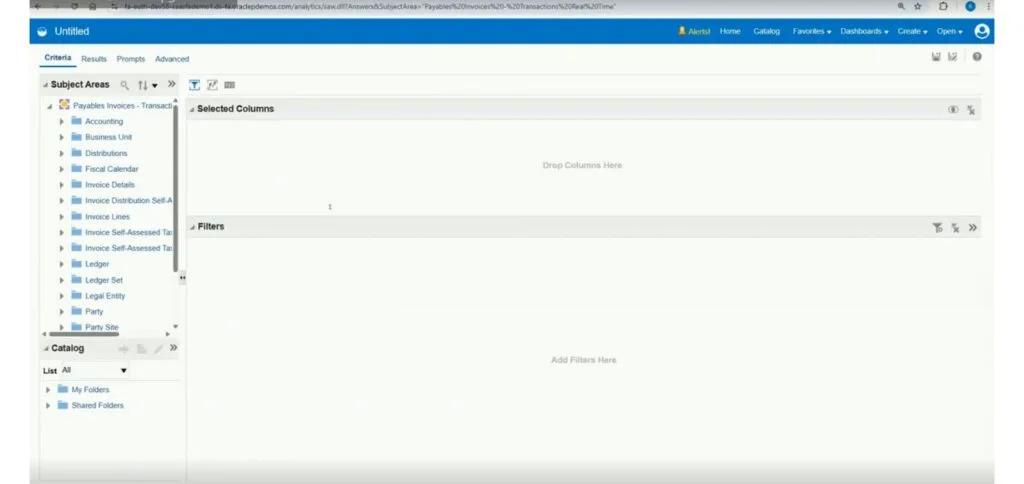Click the double-arrow More options in Catalog pane
The image size is (1024, 484).
(173, 347)
